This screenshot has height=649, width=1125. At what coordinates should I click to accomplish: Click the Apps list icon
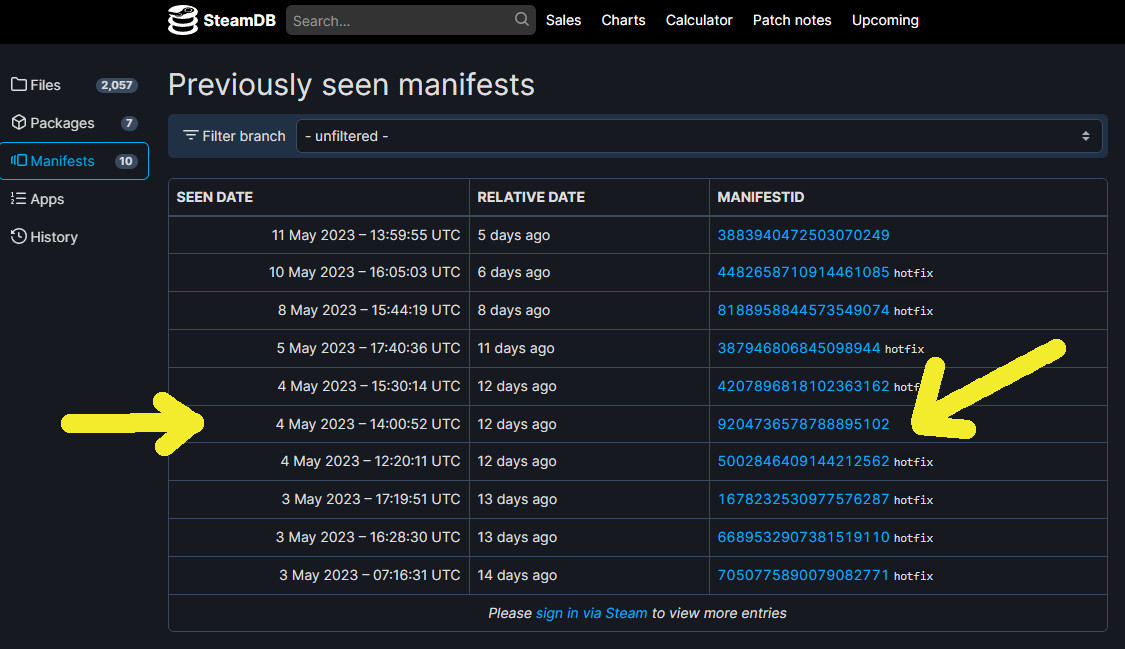pyautogui.click(x=19, y=199)
